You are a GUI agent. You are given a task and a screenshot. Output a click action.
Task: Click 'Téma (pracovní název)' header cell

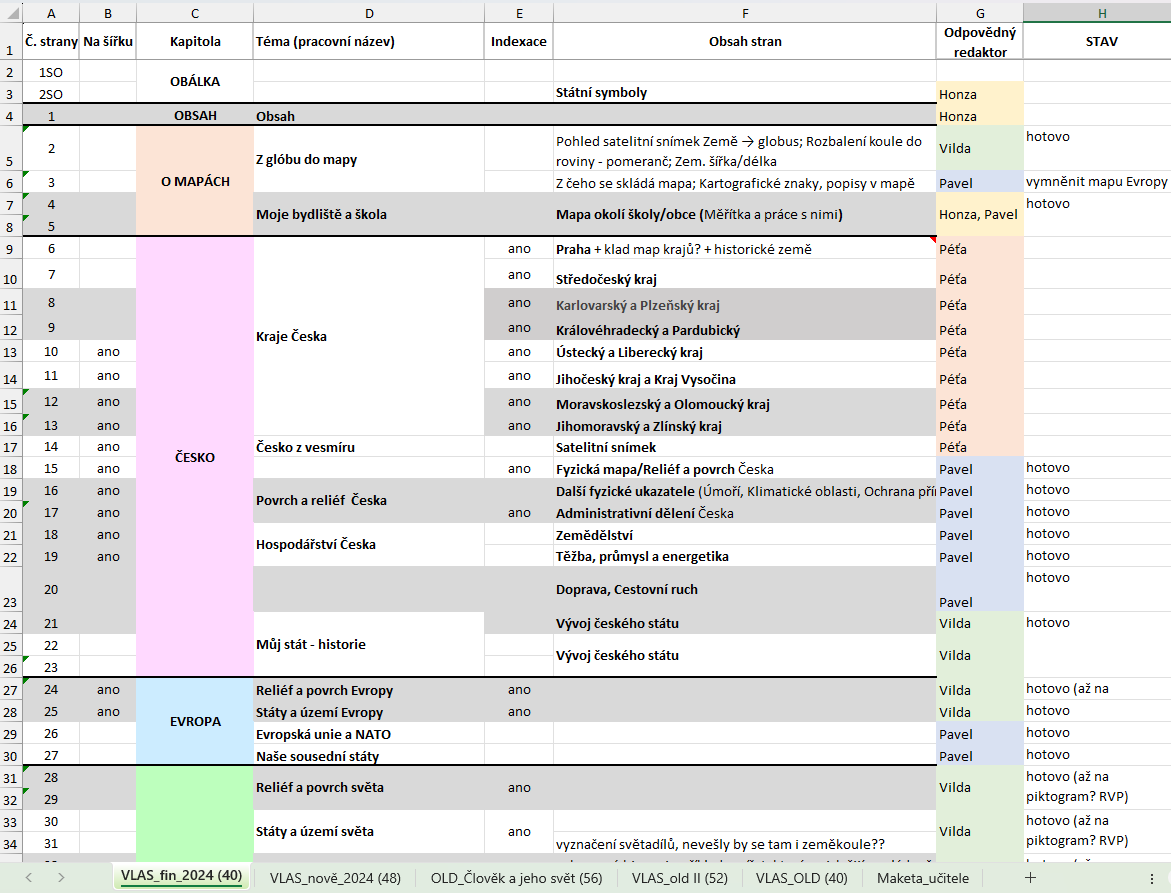coord(369,41)
